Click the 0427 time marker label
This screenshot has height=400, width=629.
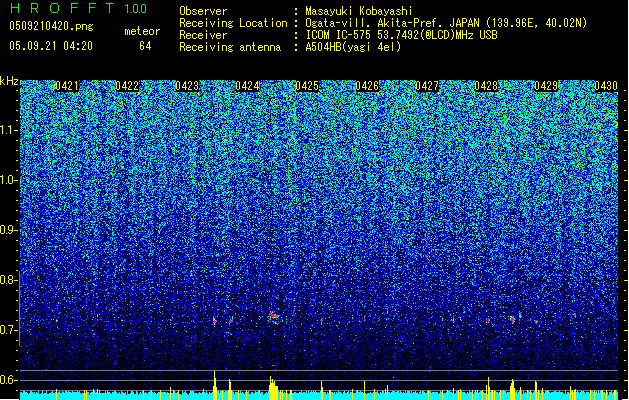point(427,86)
